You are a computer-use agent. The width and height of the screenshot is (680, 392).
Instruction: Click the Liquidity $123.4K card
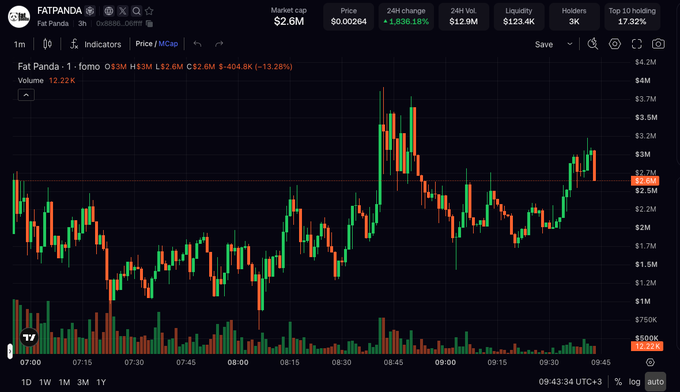[519, 16]
